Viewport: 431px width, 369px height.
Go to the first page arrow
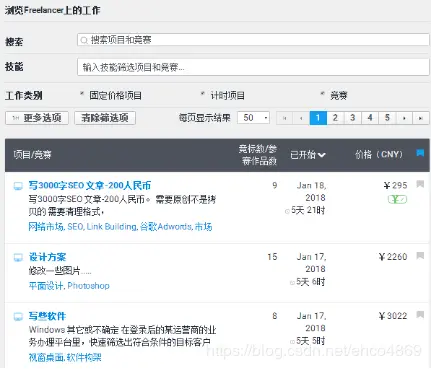[x=285, y=118]
